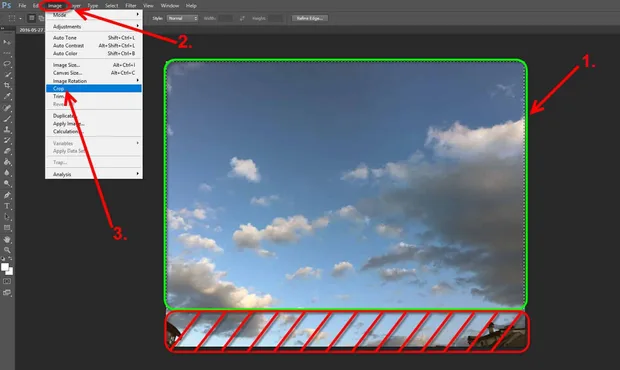This screenshot has height=370, width=620.
Task: Open the Filter menu
Action: pyautogui.click(x=131, y=6)
